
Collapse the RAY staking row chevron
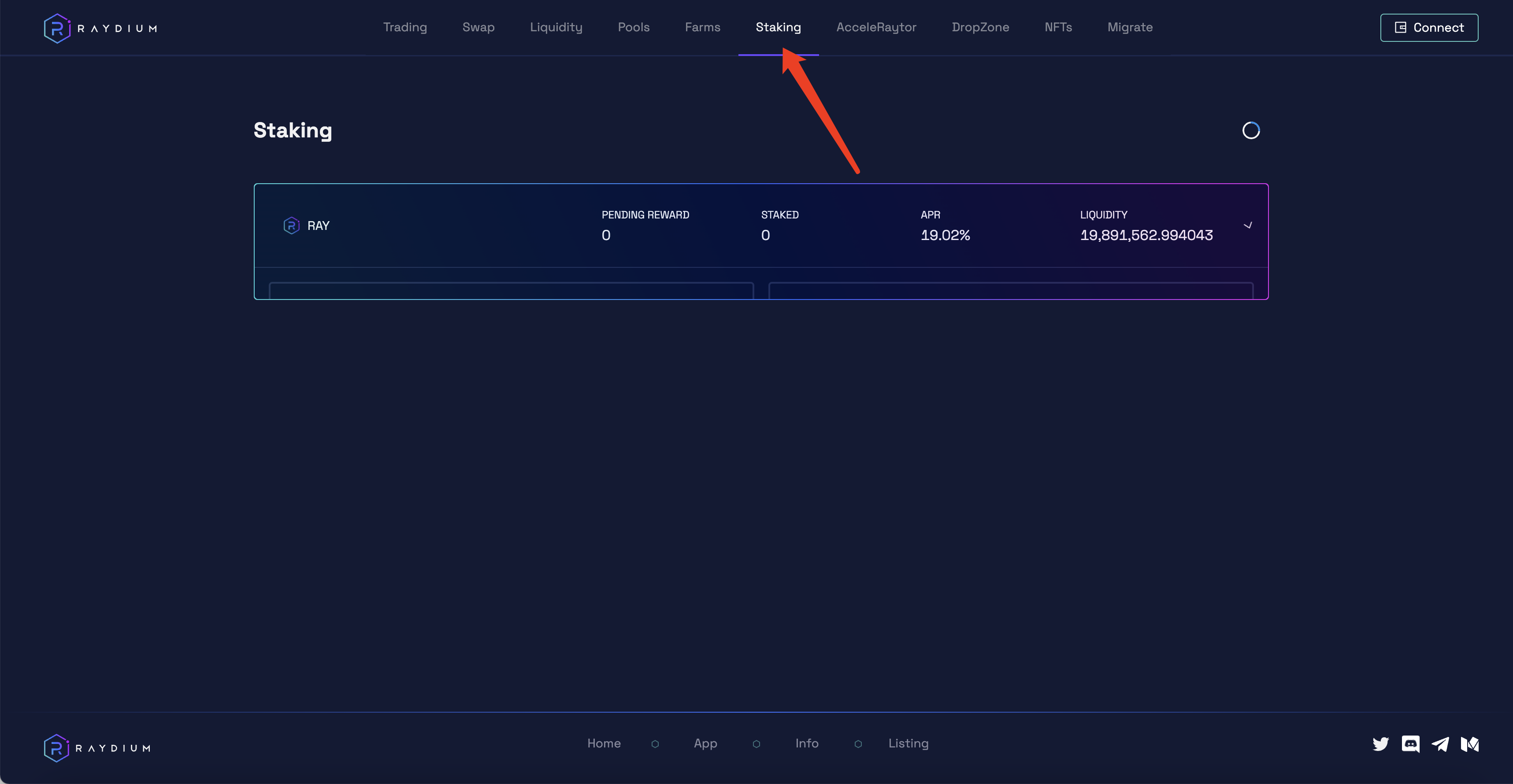point(1247,226)
